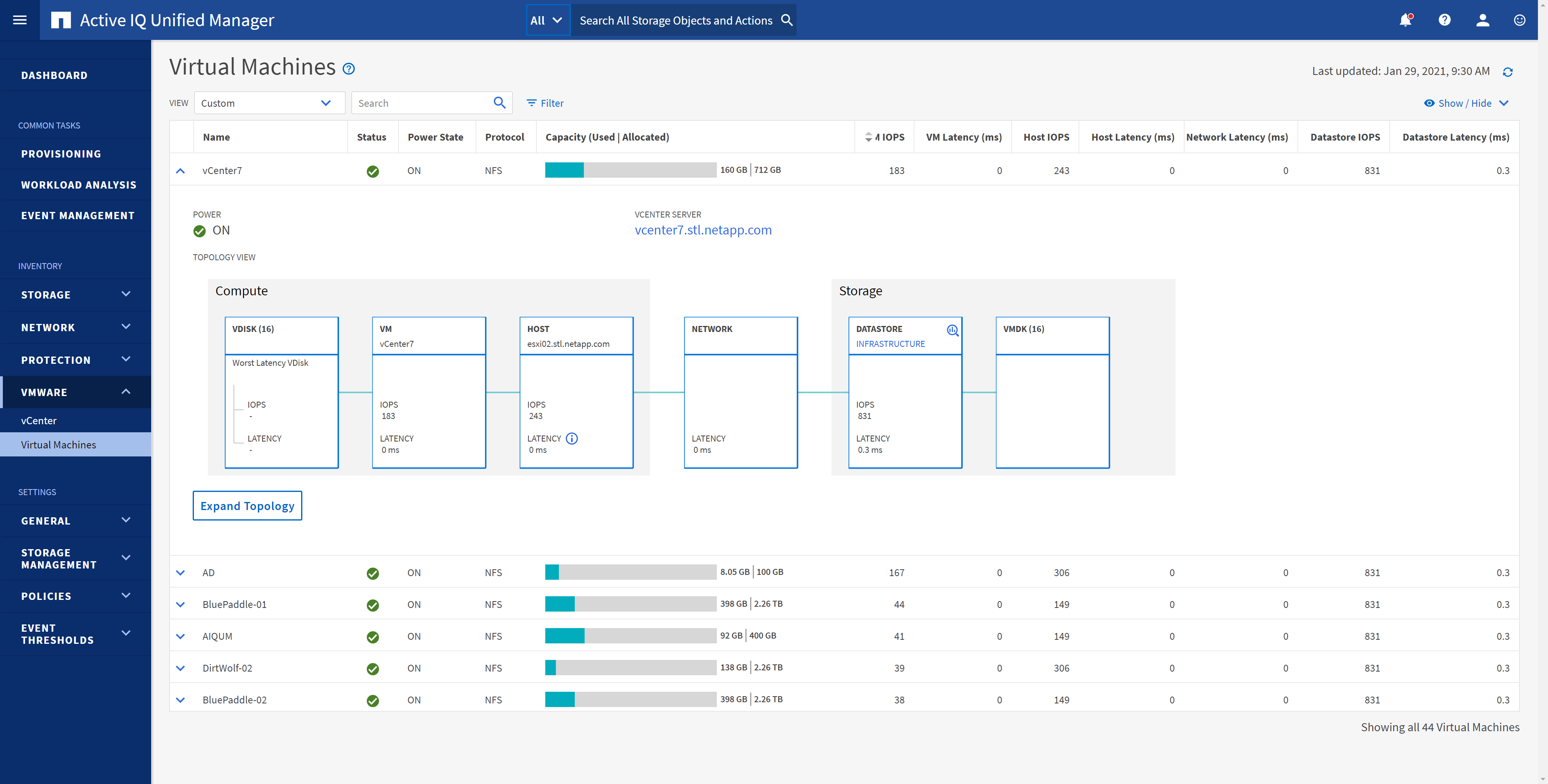Viewport: 1548px width, 784px height.
Task: Click vCenter7 capacity usage bar
Action: (x=630, y=170)
